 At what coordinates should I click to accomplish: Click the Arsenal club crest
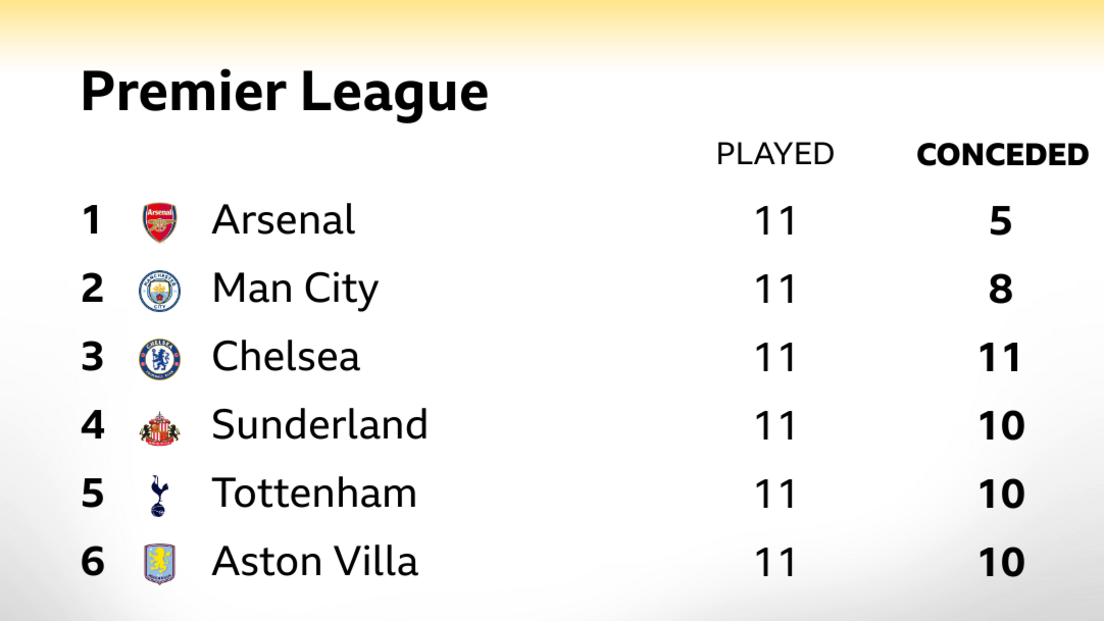point(160,222)
